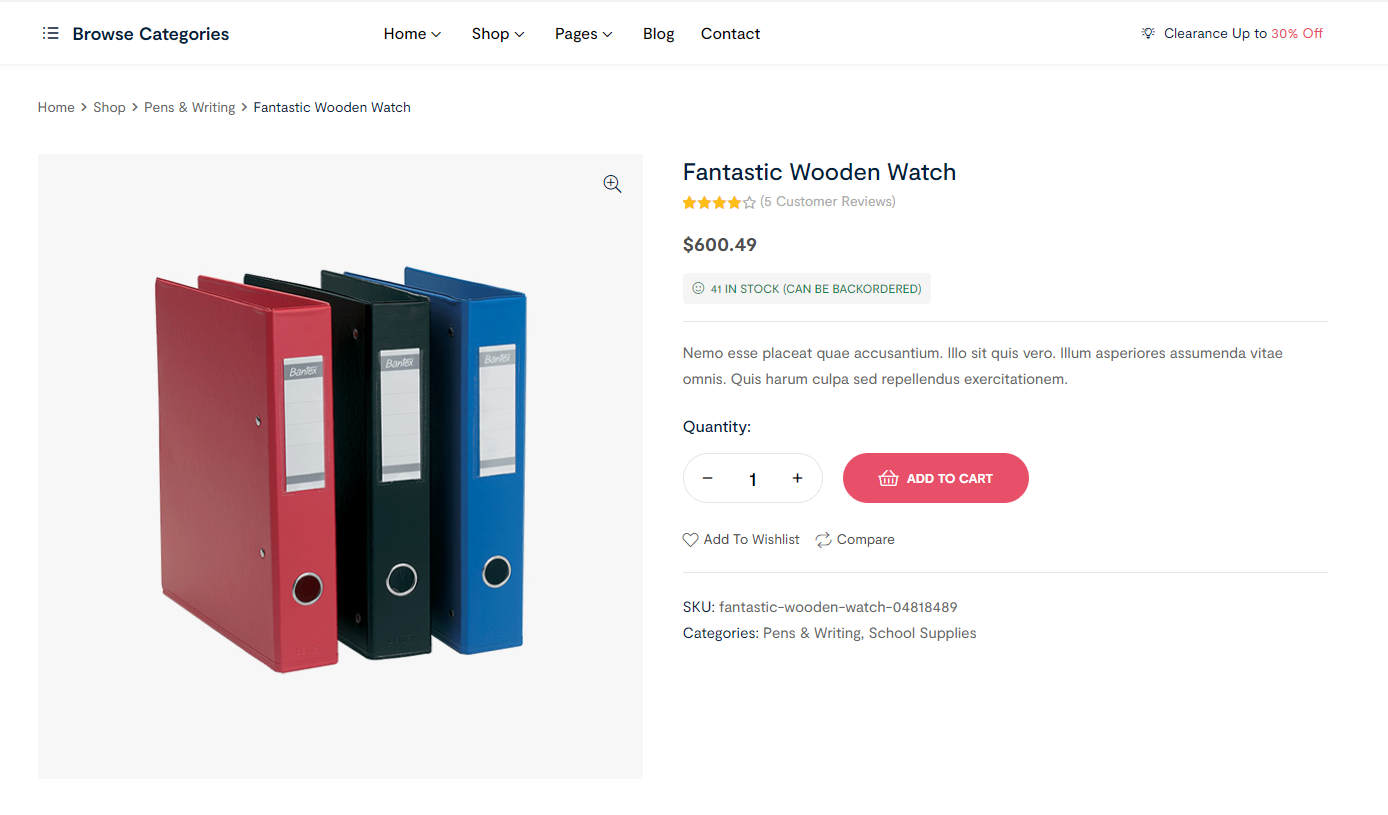Open the School Supplies category link

(x=922, y=633)
